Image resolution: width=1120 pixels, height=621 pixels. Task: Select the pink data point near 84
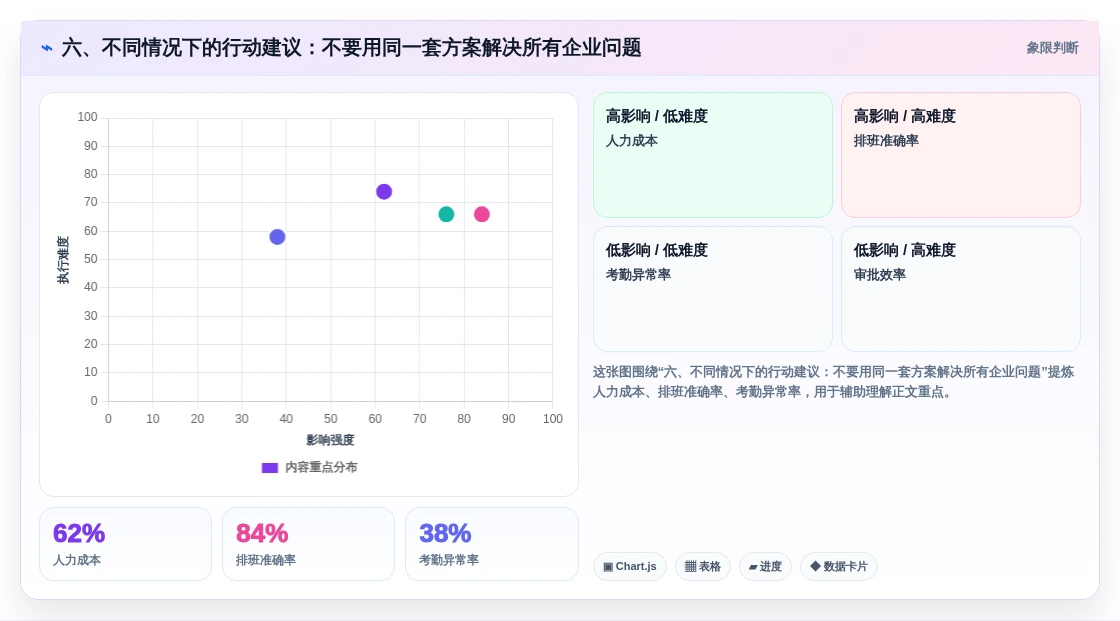click(482, 214)
